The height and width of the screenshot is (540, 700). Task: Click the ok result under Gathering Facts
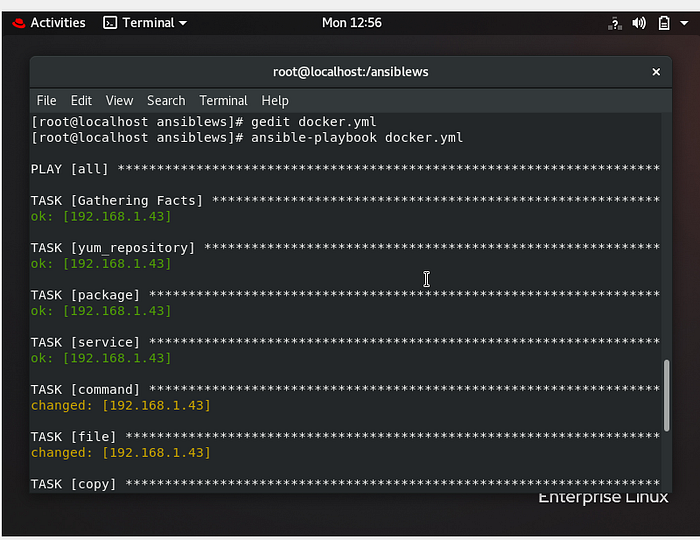[x=101, y=216]
